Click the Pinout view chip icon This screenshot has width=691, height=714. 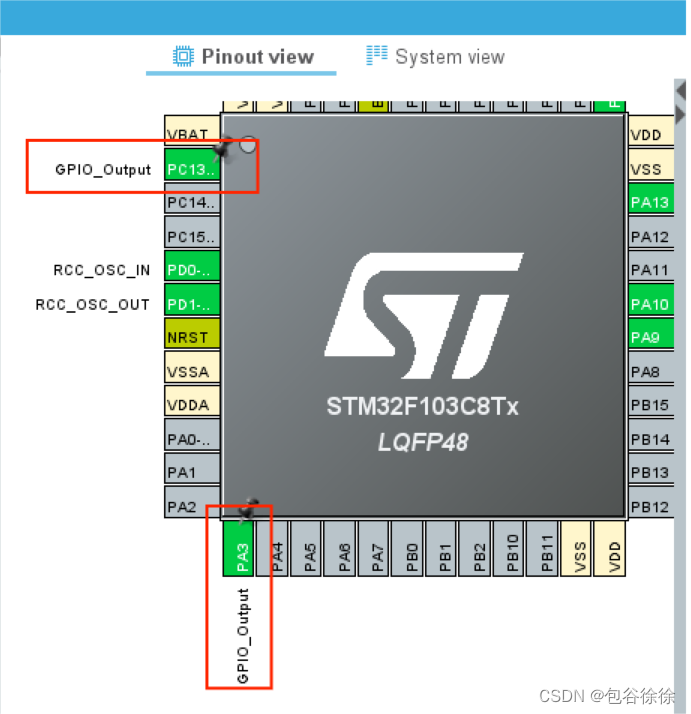[183, 56]
